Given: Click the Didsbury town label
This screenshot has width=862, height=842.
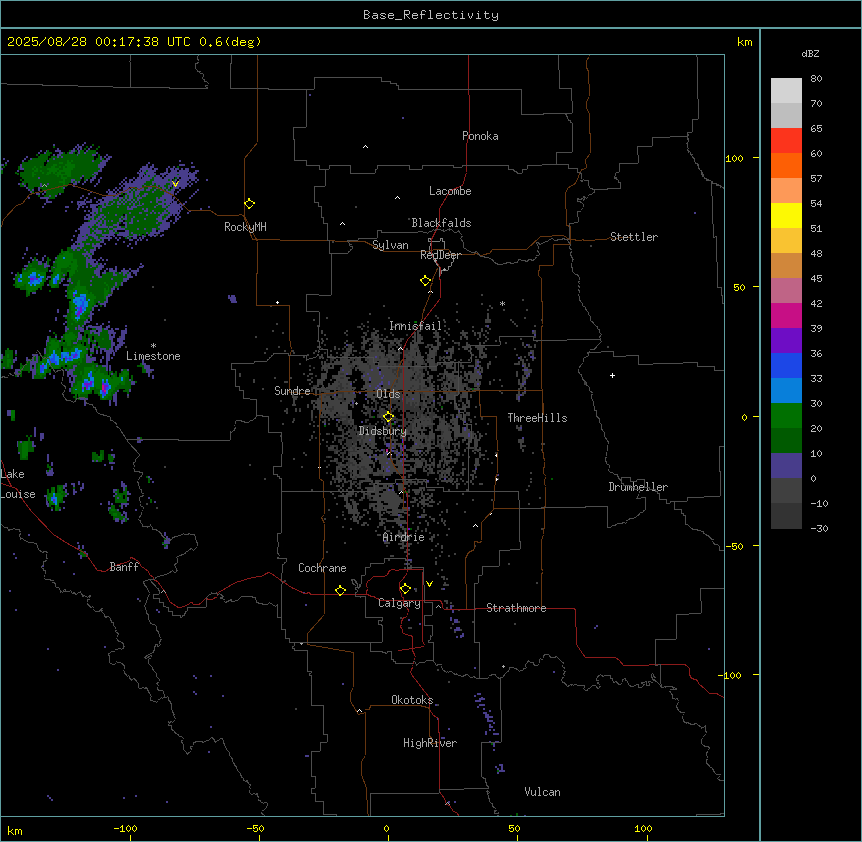Looking at the screenshot, I should (x=383, y=431).
